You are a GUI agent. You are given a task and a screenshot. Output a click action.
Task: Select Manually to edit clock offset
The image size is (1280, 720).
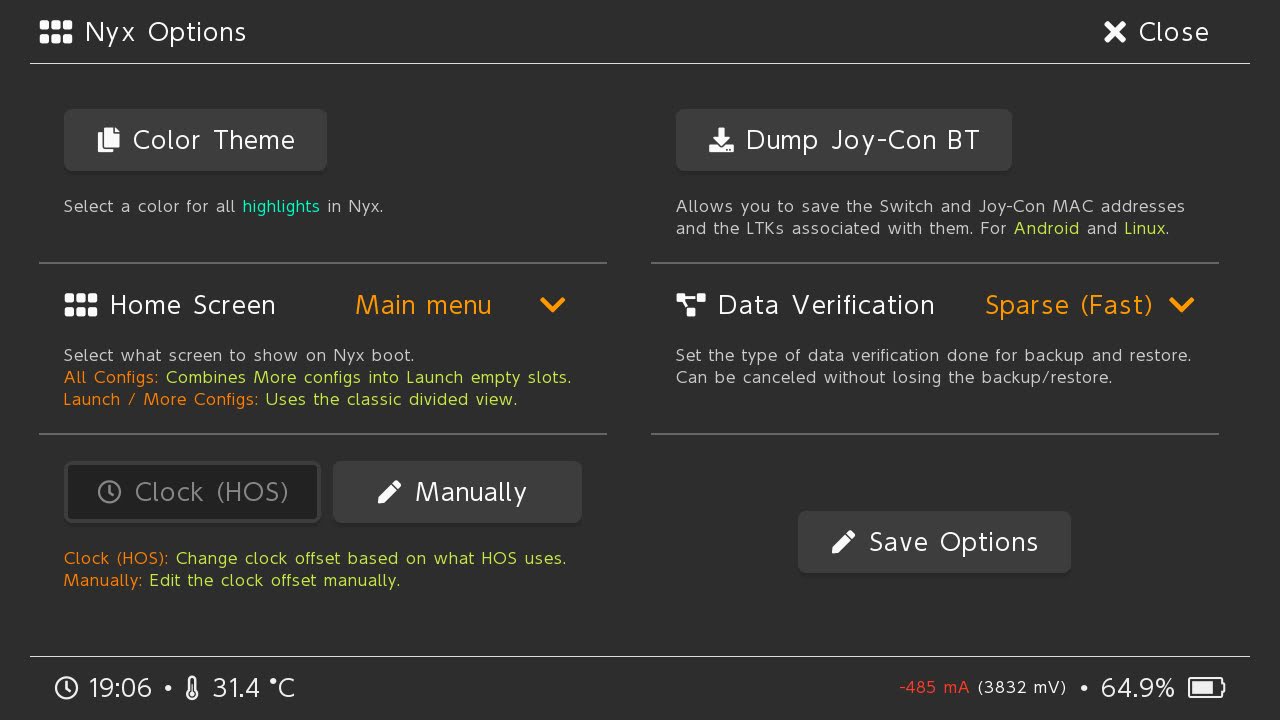[x=457, y=492]
